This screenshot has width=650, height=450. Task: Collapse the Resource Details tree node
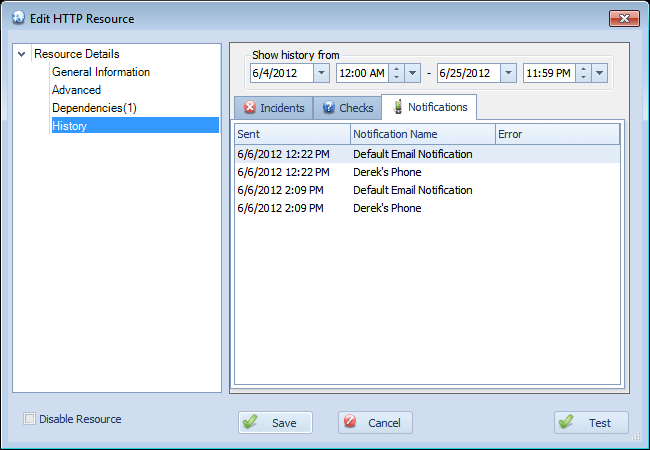coord(22,54)
